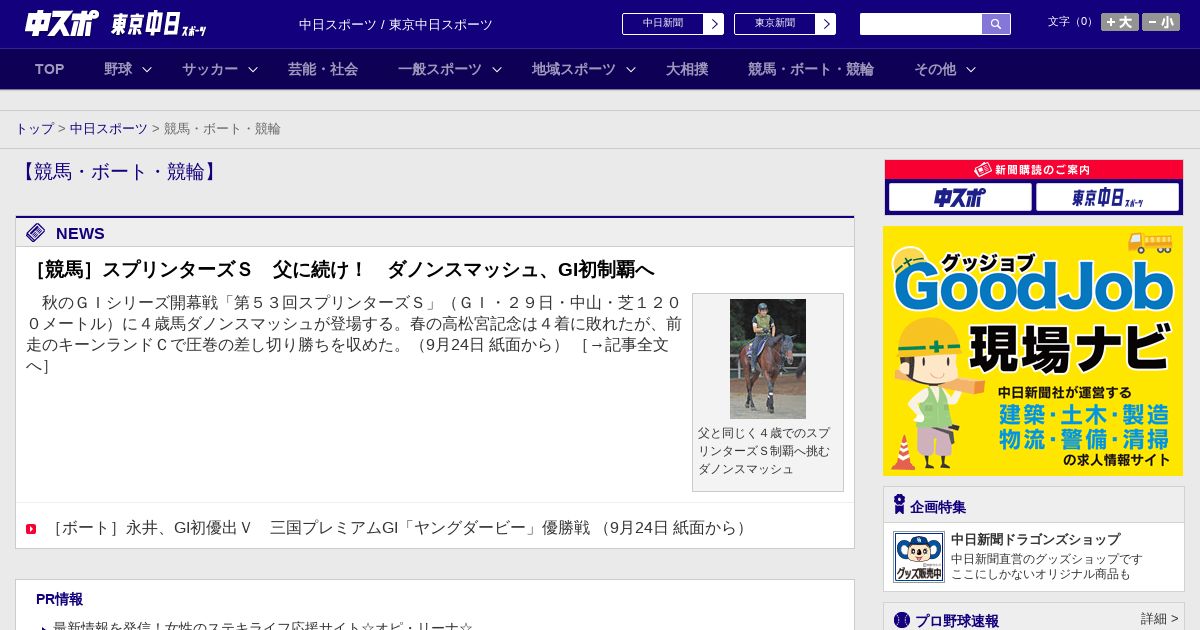Open 詳細 > link for プロ野球速報
This screenshot has width=1200, height=630.
pyautogui.click(x=1160, y=619)
